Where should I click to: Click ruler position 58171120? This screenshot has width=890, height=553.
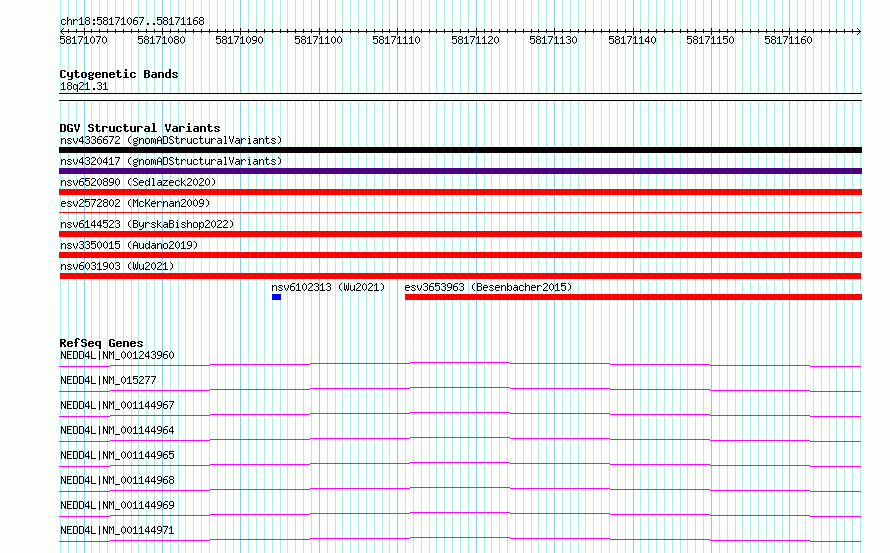[475, 40]
